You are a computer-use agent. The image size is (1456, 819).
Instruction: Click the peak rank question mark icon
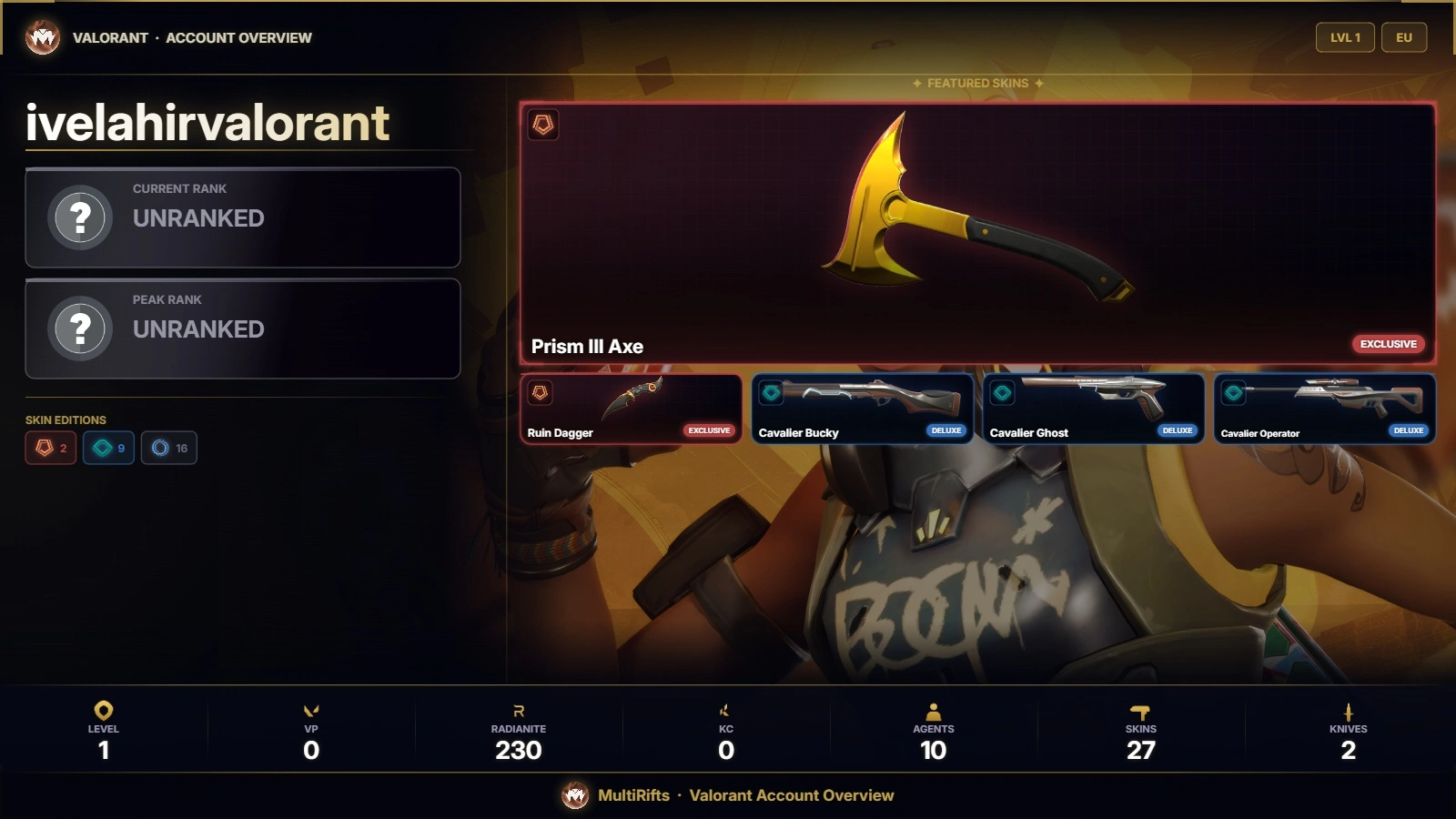80,329
